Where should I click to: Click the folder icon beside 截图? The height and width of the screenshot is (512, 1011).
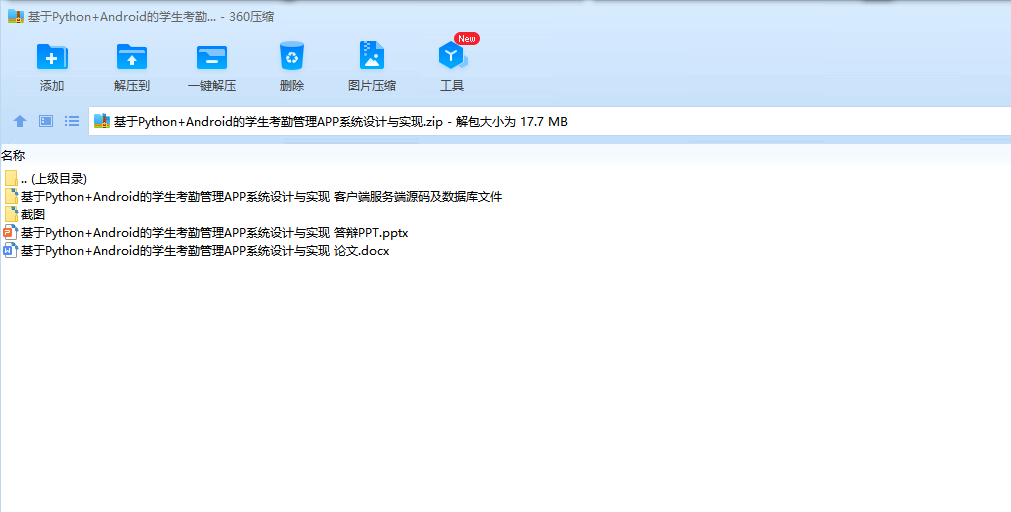click(x=11, y=214)
